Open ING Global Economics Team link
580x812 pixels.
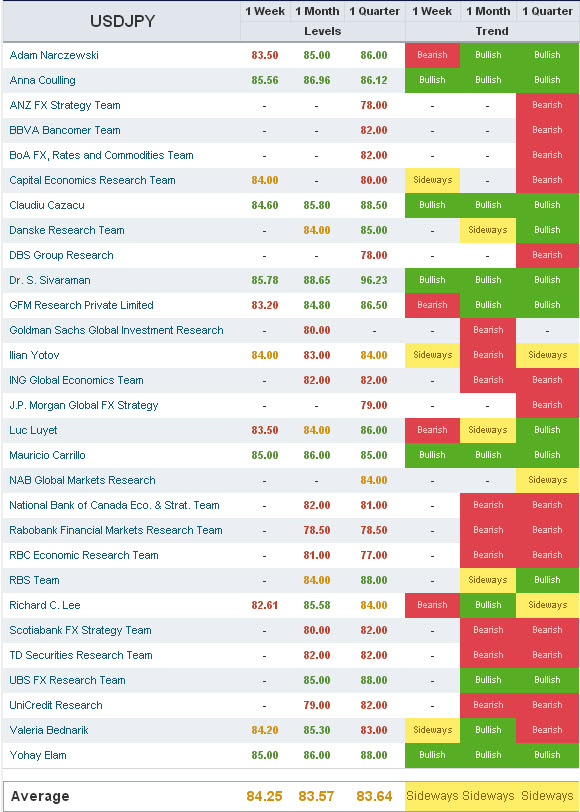pyautogui.click(x=76, y=380)
